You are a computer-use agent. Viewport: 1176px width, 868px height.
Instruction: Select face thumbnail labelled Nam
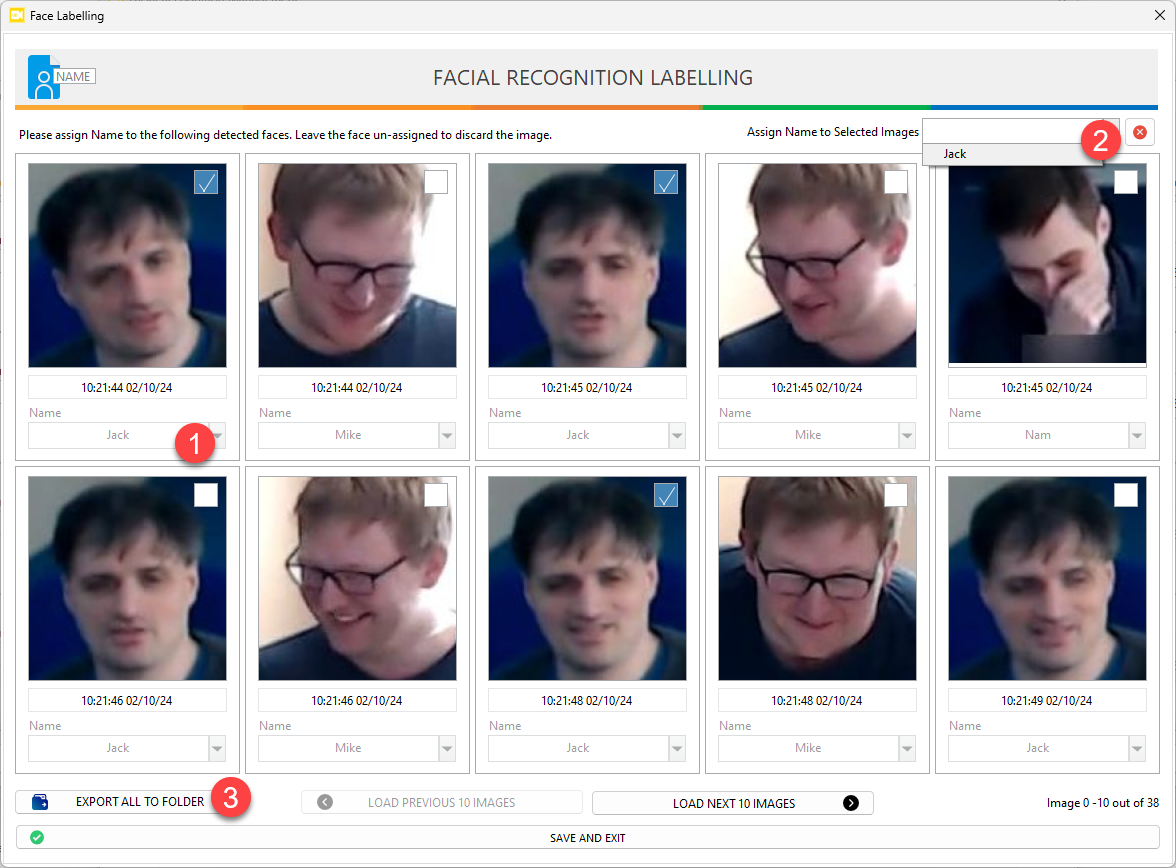point(1047,264)
